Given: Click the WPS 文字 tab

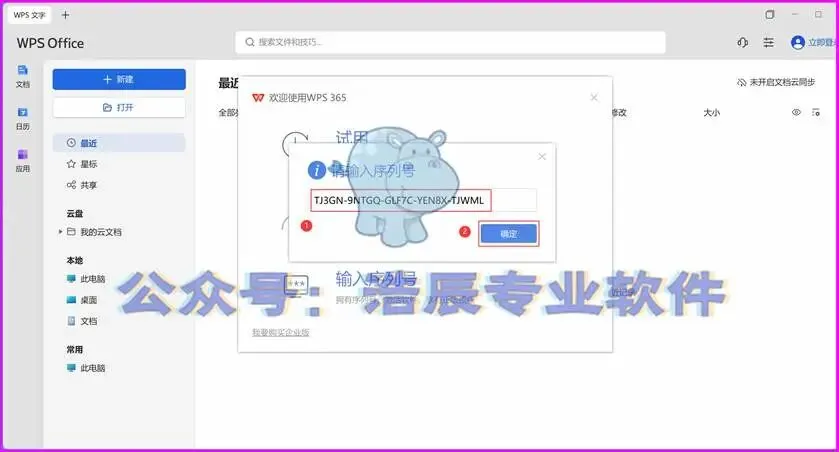Looking at the screenshot, I should [29, 15].
